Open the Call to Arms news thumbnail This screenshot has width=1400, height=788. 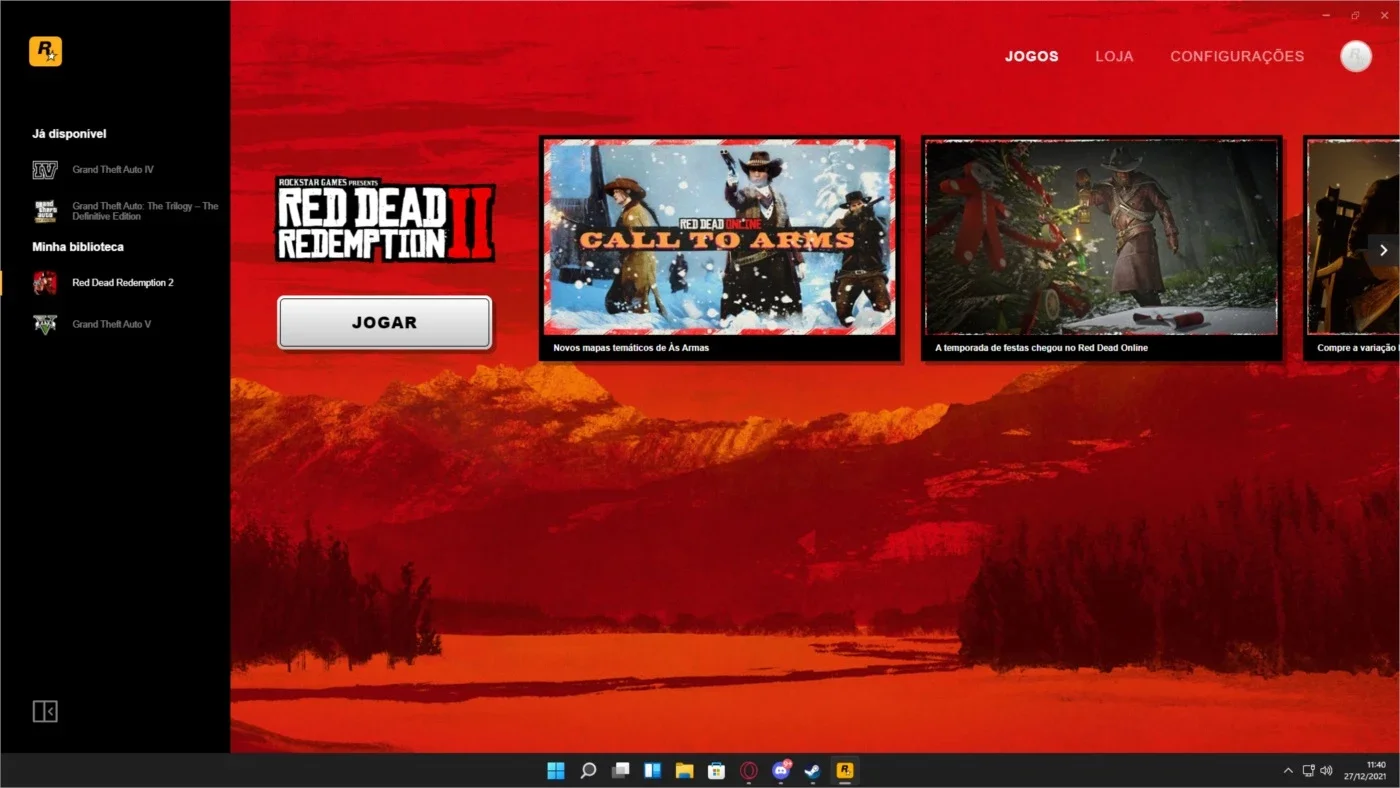720,237
